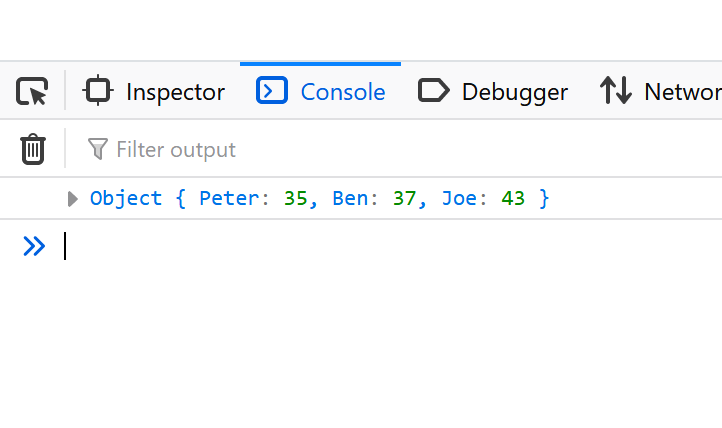Switch to the Console tab label
The image size is (722, 428).
point(343,92)
